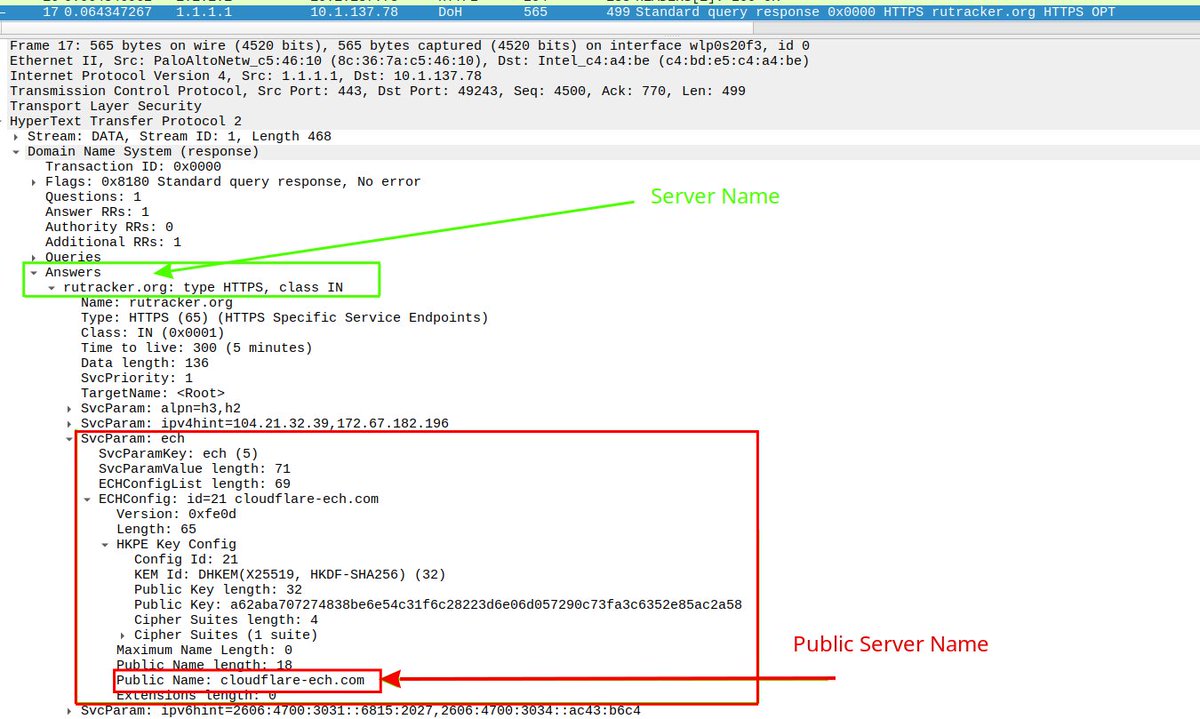The height and width of the screenshot is (719, 1200).
Task: Select Length: 65 field
Action: 157,529
